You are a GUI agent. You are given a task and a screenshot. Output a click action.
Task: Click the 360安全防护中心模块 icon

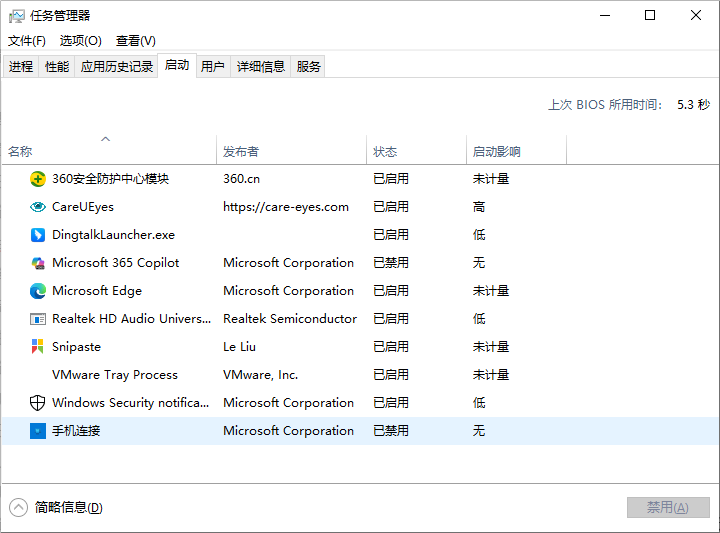point(38,179)
